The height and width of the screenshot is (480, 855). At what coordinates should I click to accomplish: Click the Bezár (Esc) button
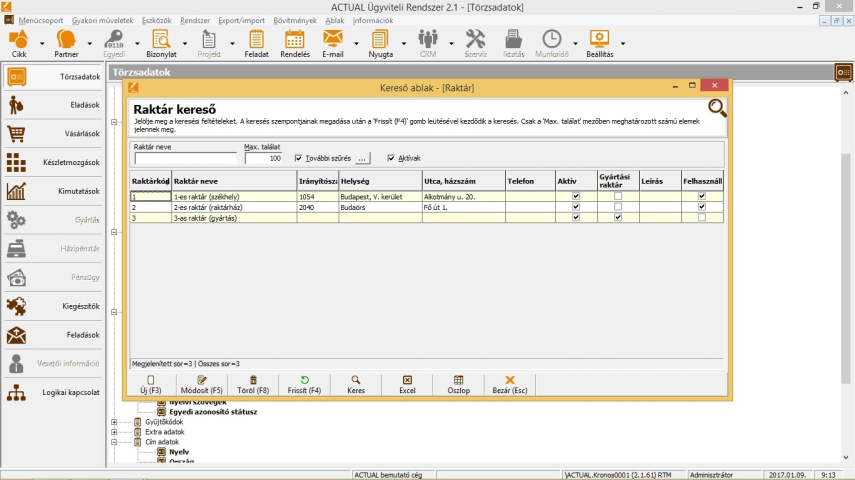point(510,385)
